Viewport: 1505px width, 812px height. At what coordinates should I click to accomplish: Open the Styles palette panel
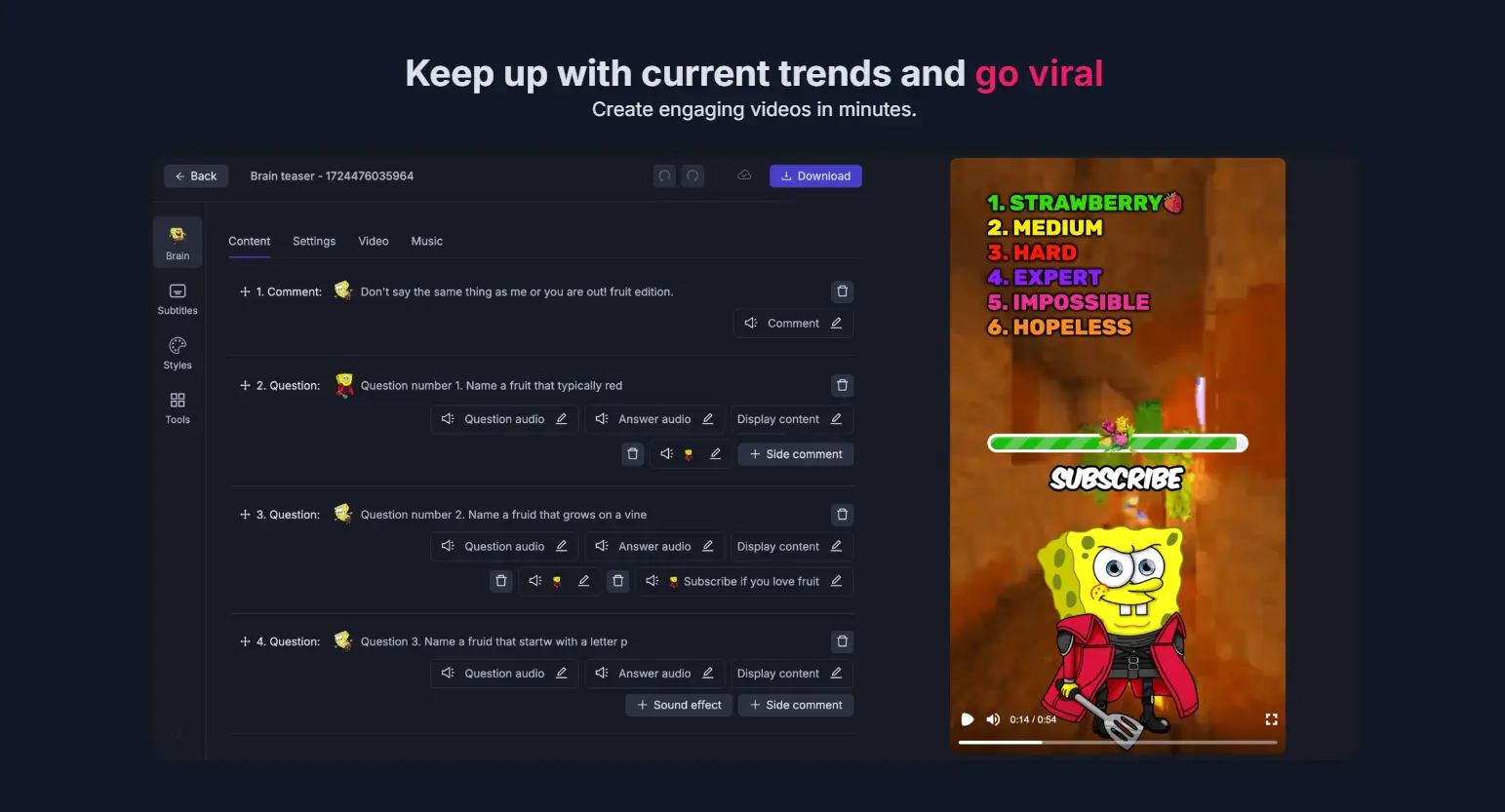click(x=178, y=353)
